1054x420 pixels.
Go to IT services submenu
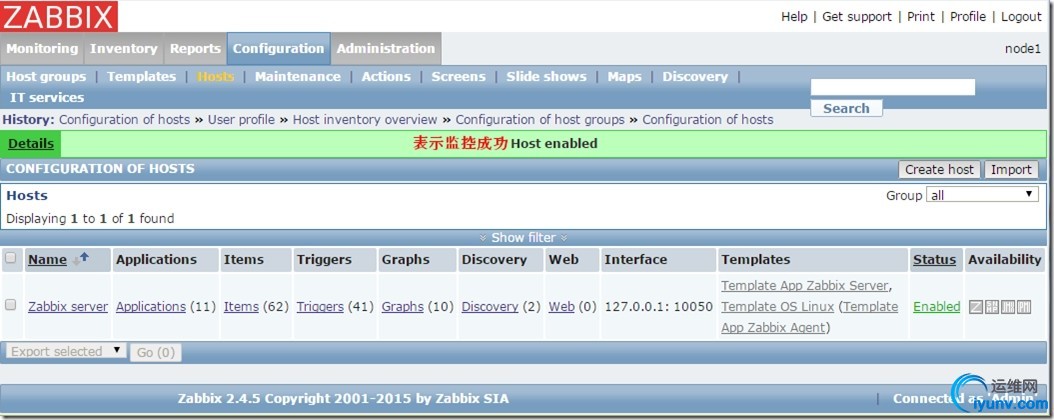coord(47,97)
